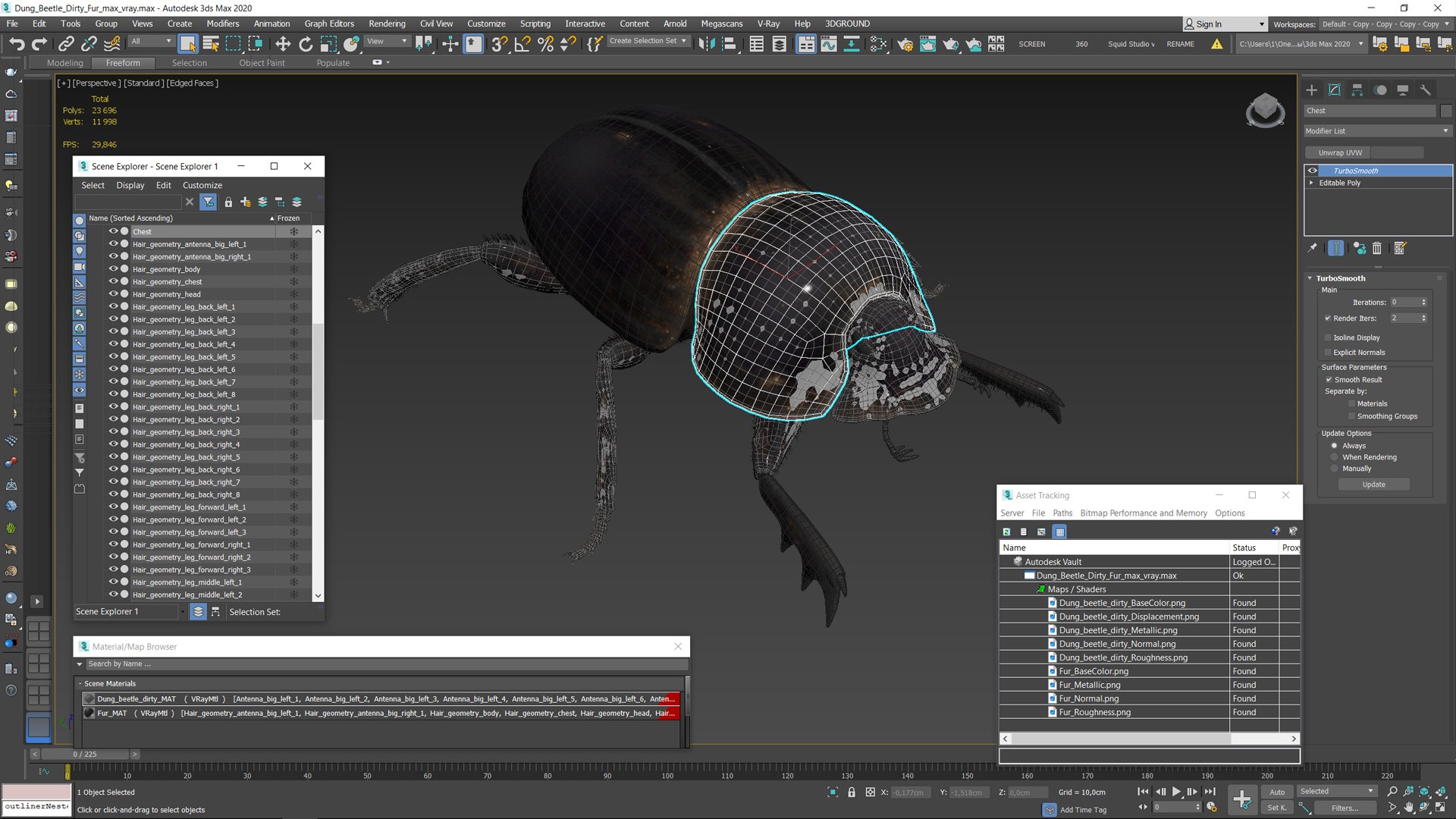
Task: Open the Workspaces dropdown
Action: [1384, 24]
